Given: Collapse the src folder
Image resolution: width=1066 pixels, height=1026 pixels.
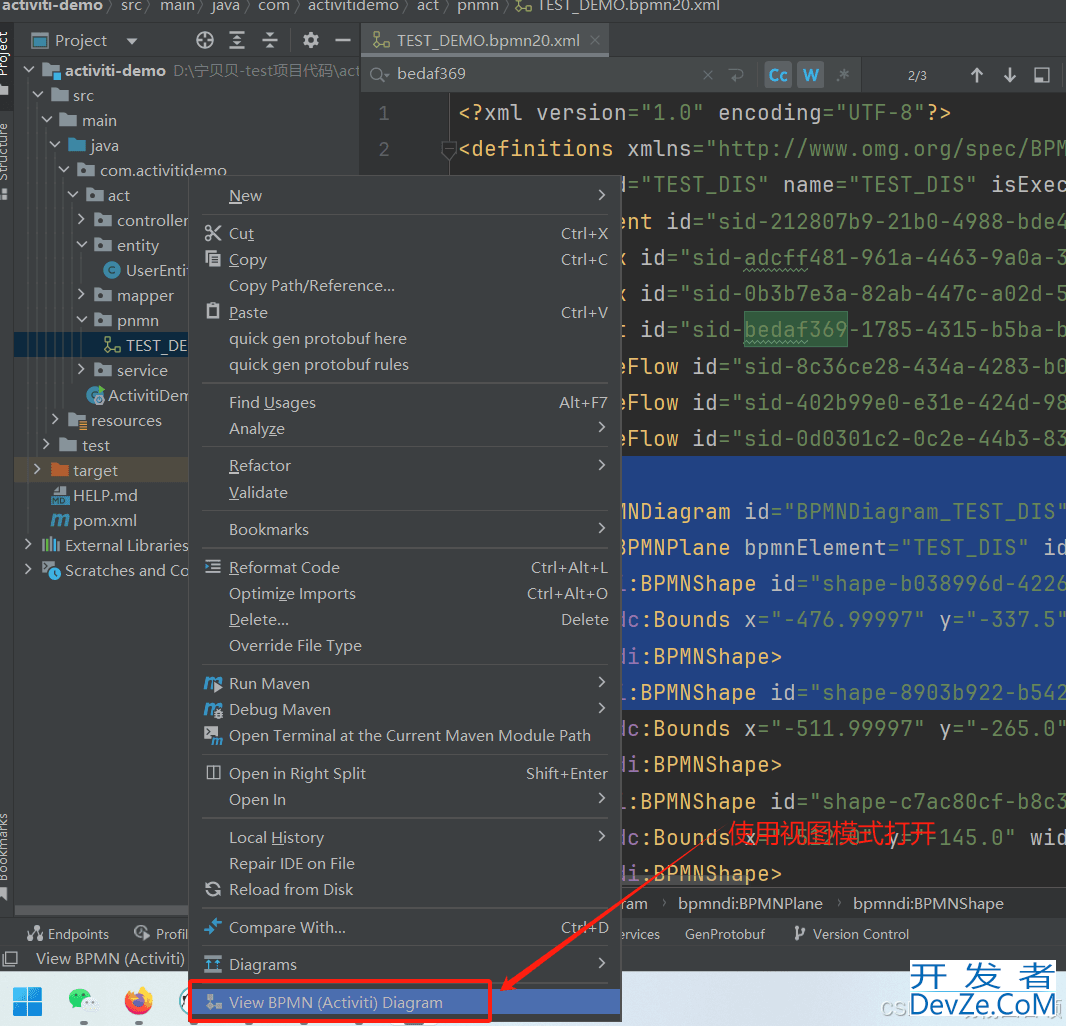Looking at the screenshot, I should tap(38, 95).
